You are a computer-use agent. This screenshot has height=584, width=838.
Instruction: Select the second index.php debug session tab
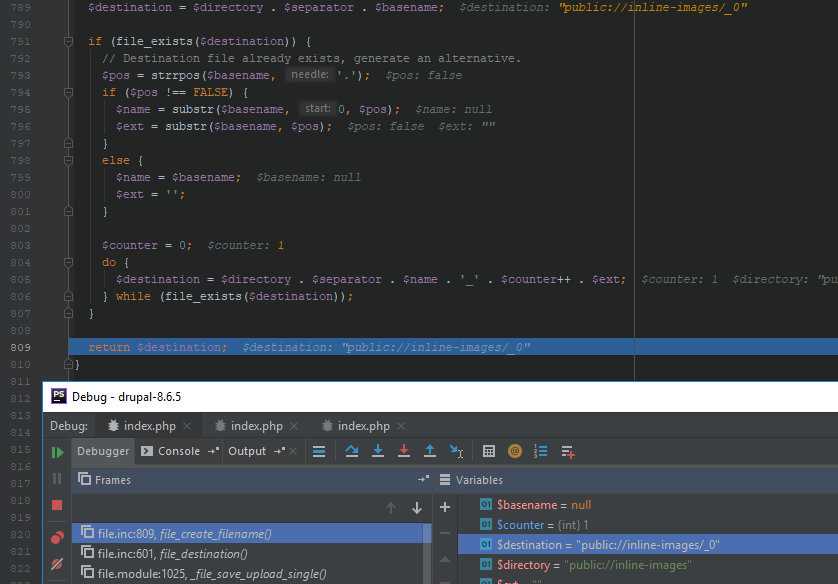point(256,426)
